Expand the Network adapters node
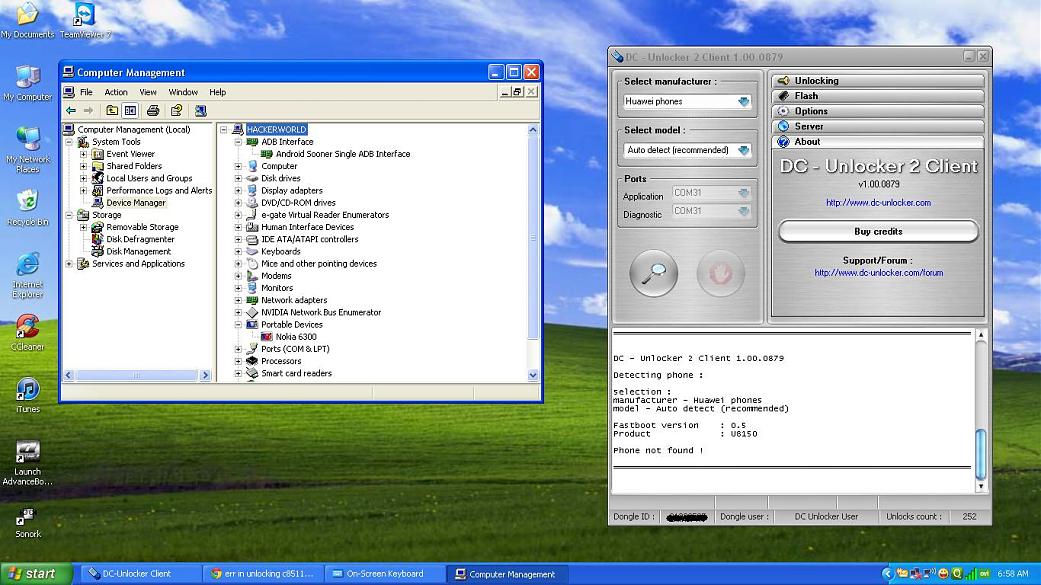This screenshot has width=1041, height=585. [x=238, y=300]
